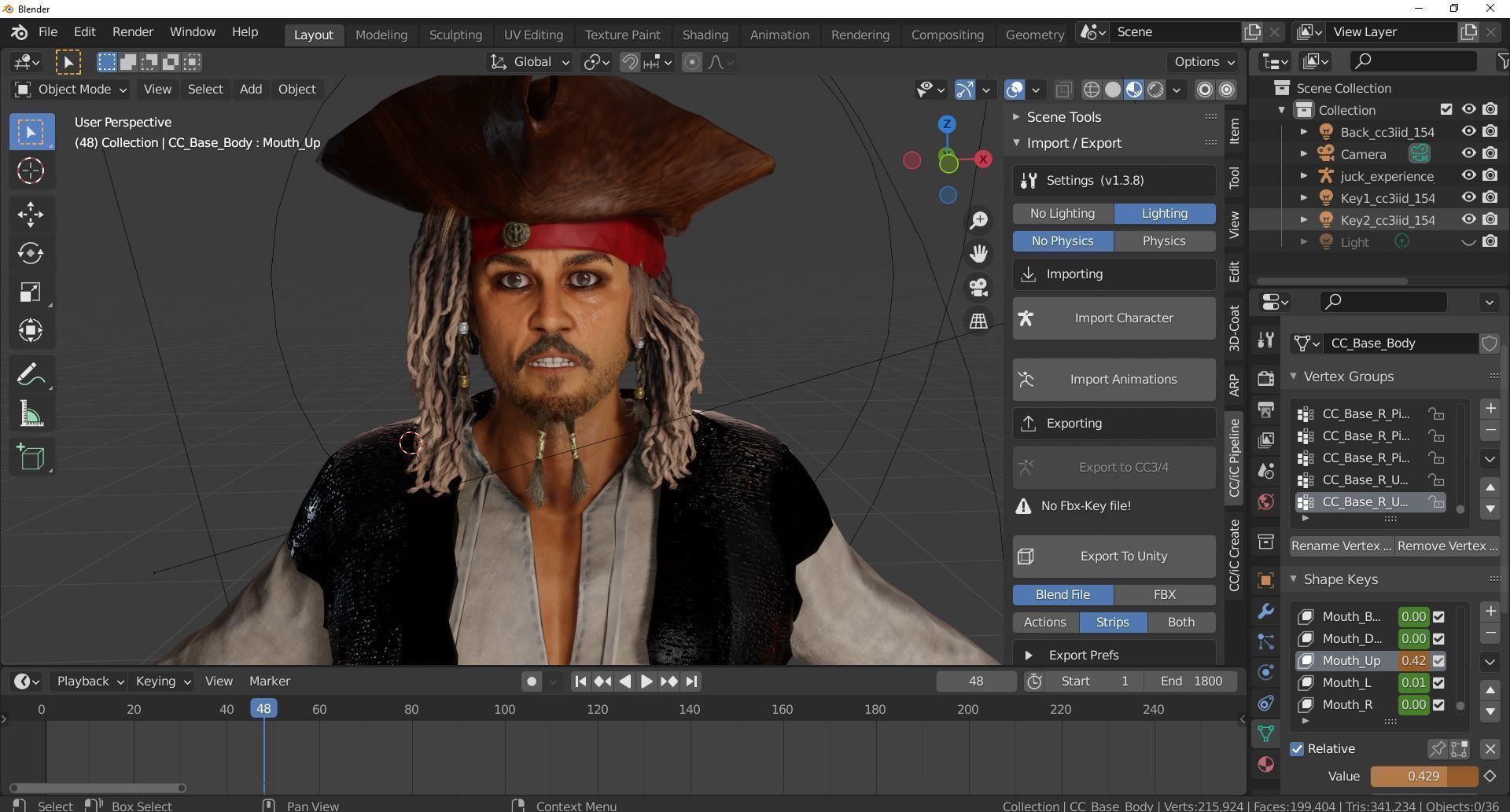Click the Zoom viewport icon
The width and height of the screenshot is (1510, 812).
pyautogui.click(x=978, y=221)
